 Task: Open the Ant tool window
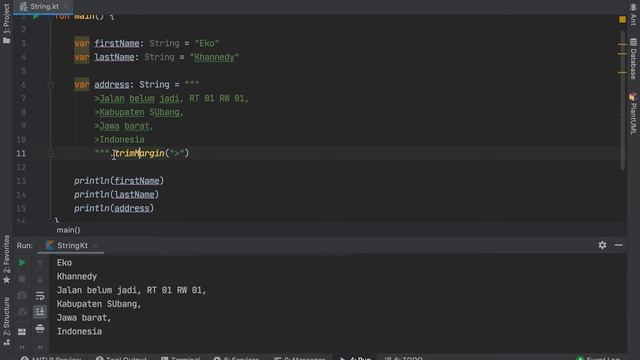[x=633, y=14]
